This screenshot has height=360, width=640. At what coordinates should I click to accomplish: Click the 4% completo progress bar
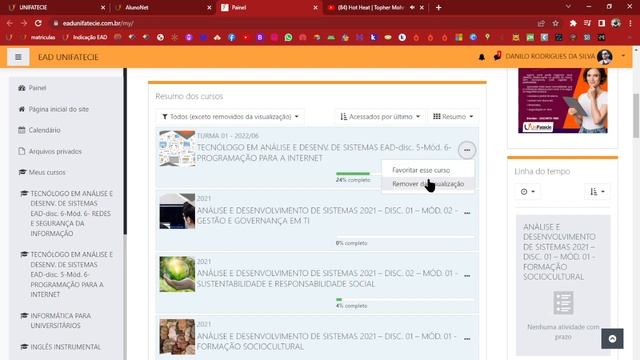(x=405, y=300)
